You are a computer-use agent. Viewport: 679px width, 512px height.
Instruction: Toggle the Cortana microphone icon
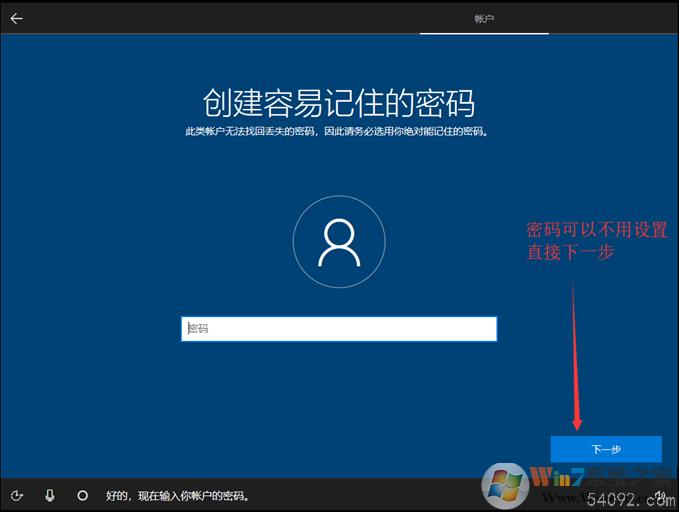[x=50, y=495]
